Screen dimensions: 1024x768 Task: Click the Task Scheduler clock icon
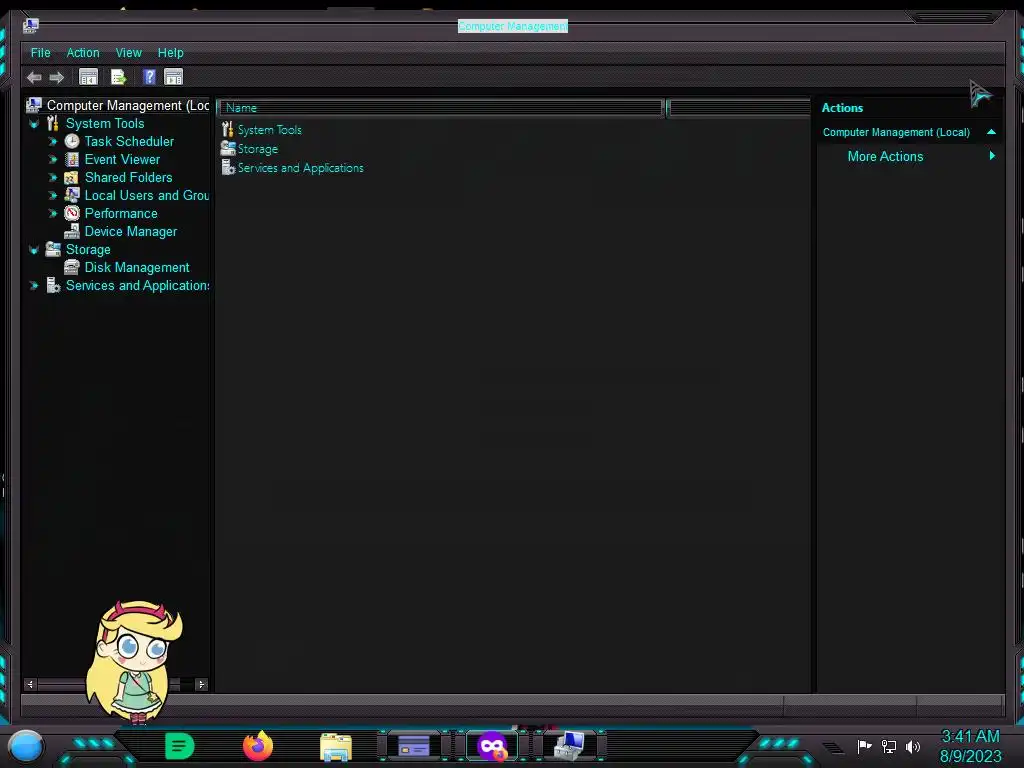click(72, 141)
